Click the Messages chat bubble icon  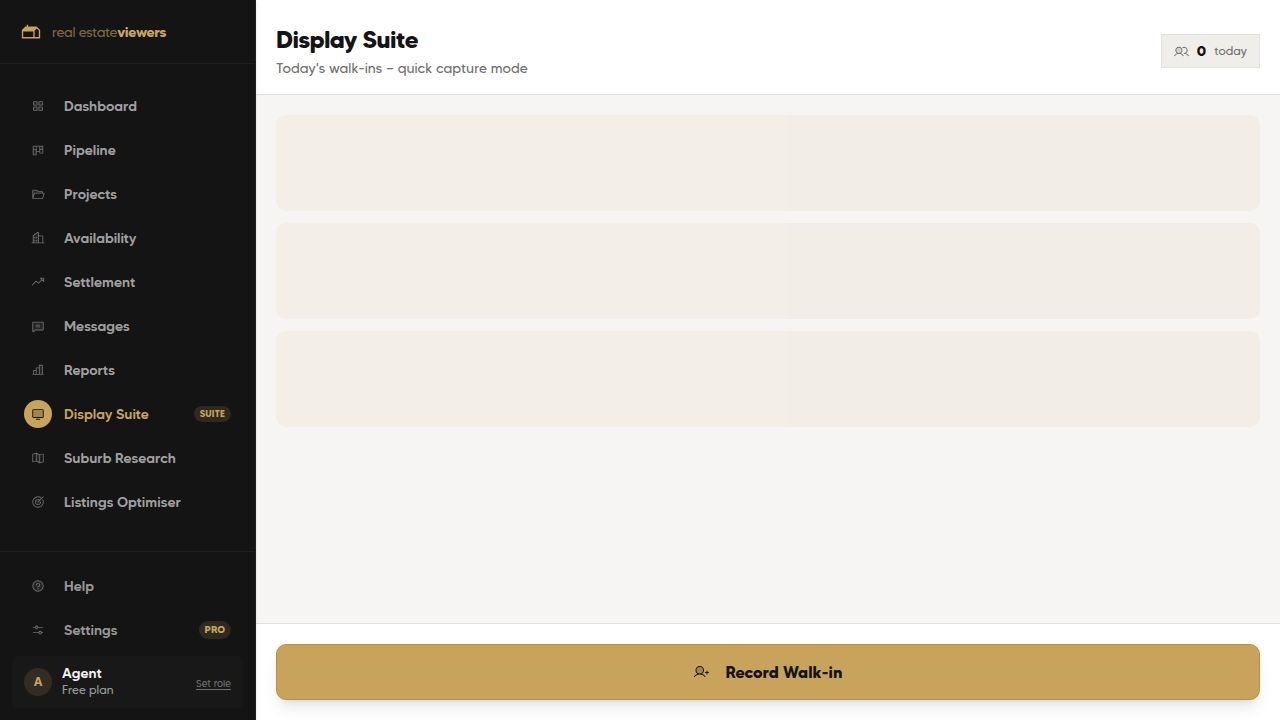[38, 326]
